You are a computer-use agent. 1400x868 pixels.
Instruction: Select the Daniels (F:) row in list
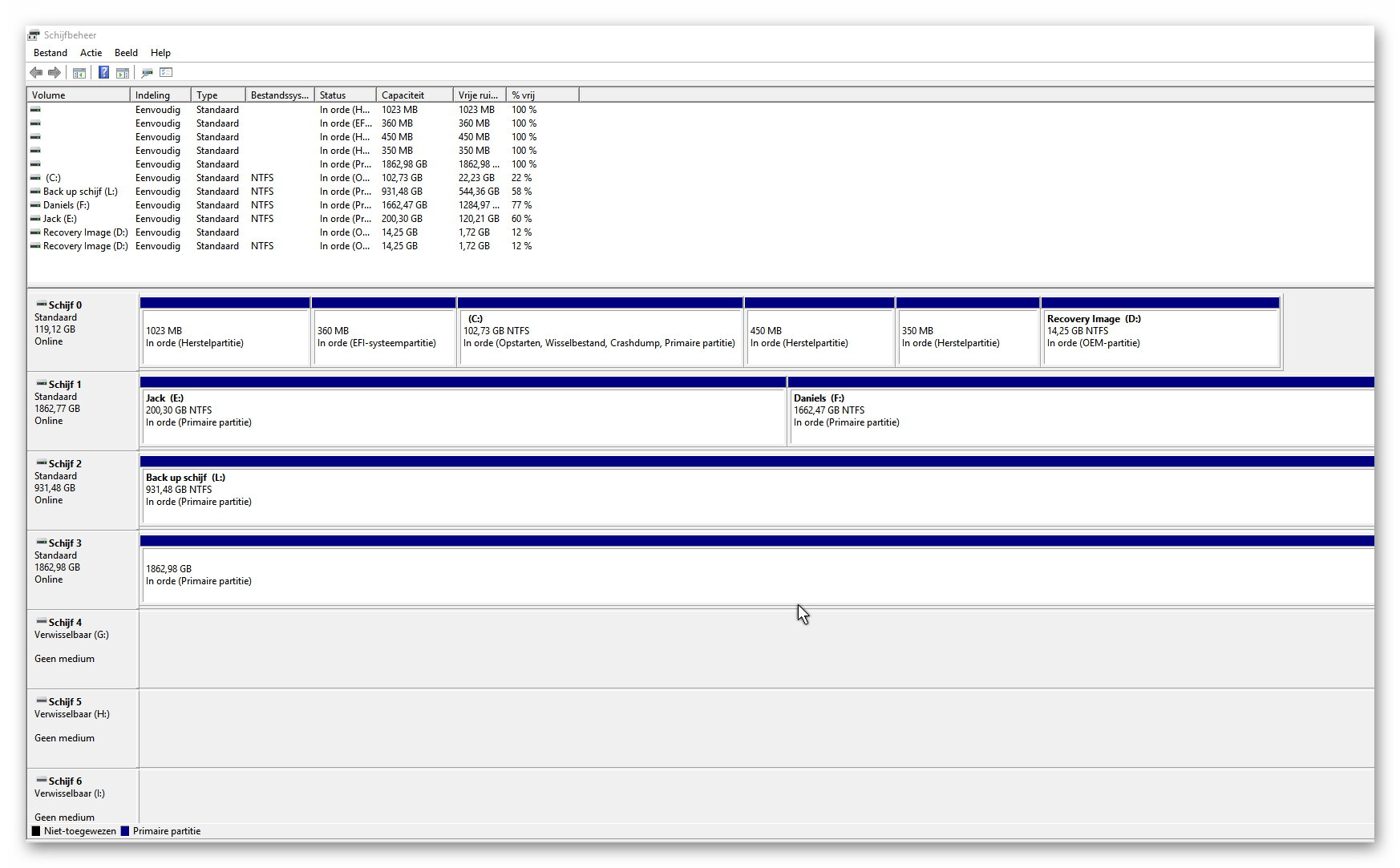click(x=66, y=205)
